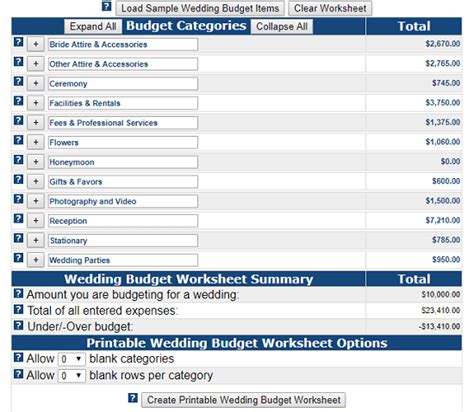Image resolution: width=474 pixels, height=412 pixels.
Task: Select the Honeymoon total $0.00
Action: coord(450,162)
